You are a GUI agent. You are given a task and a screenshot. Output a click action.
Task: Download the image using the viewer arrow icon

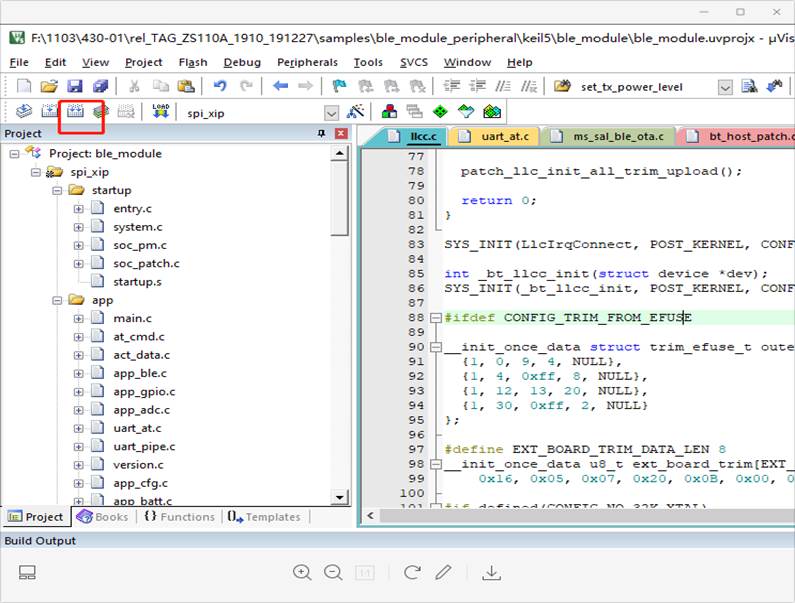tap(491, 573)
